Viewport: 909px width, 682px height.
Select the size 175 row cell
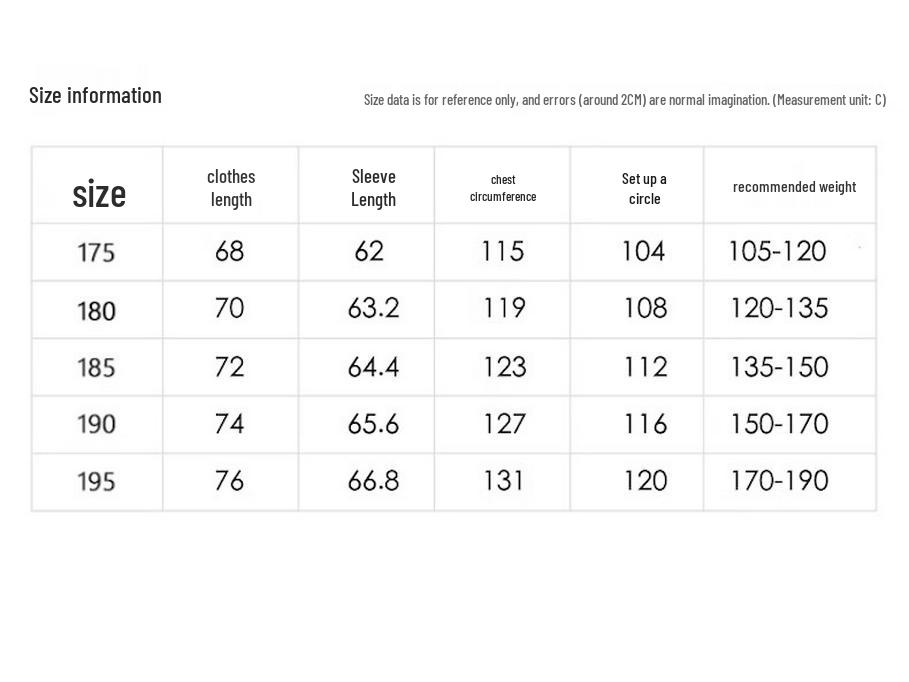pos(96,252)
